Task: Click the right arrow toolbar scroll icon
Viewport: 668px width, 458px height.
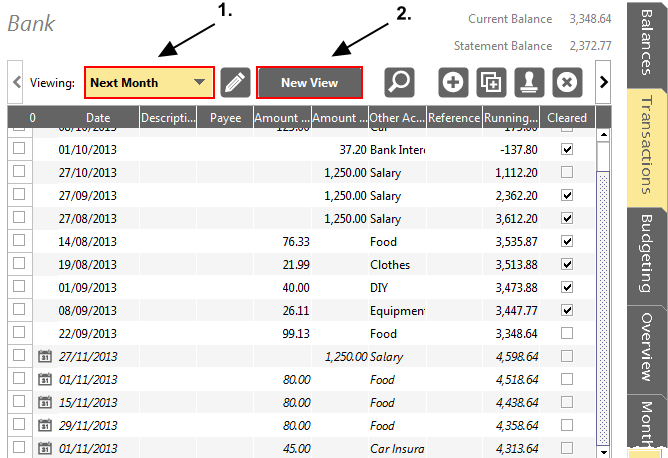Action: (603, 82)
